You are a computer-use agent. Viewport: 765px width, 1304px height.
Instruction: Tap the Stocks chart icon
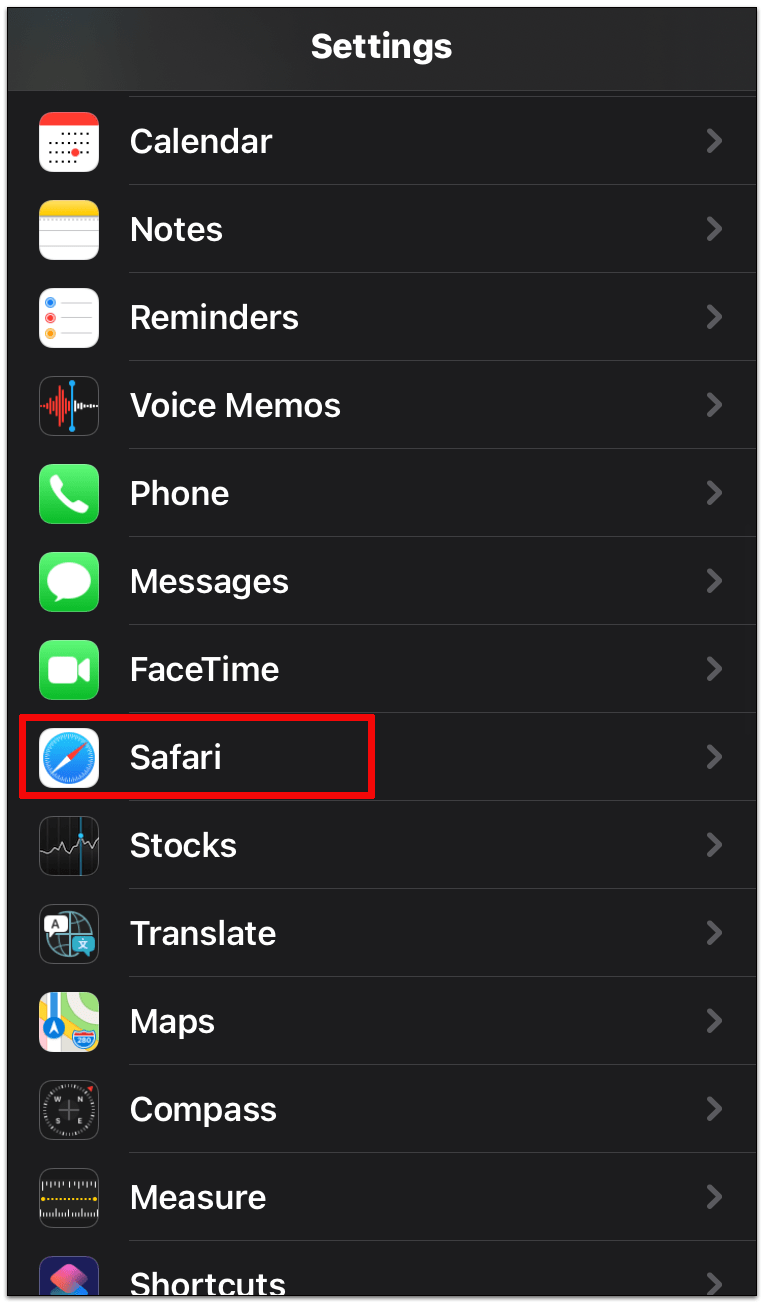pyautogui.click(x=69, y=845)
